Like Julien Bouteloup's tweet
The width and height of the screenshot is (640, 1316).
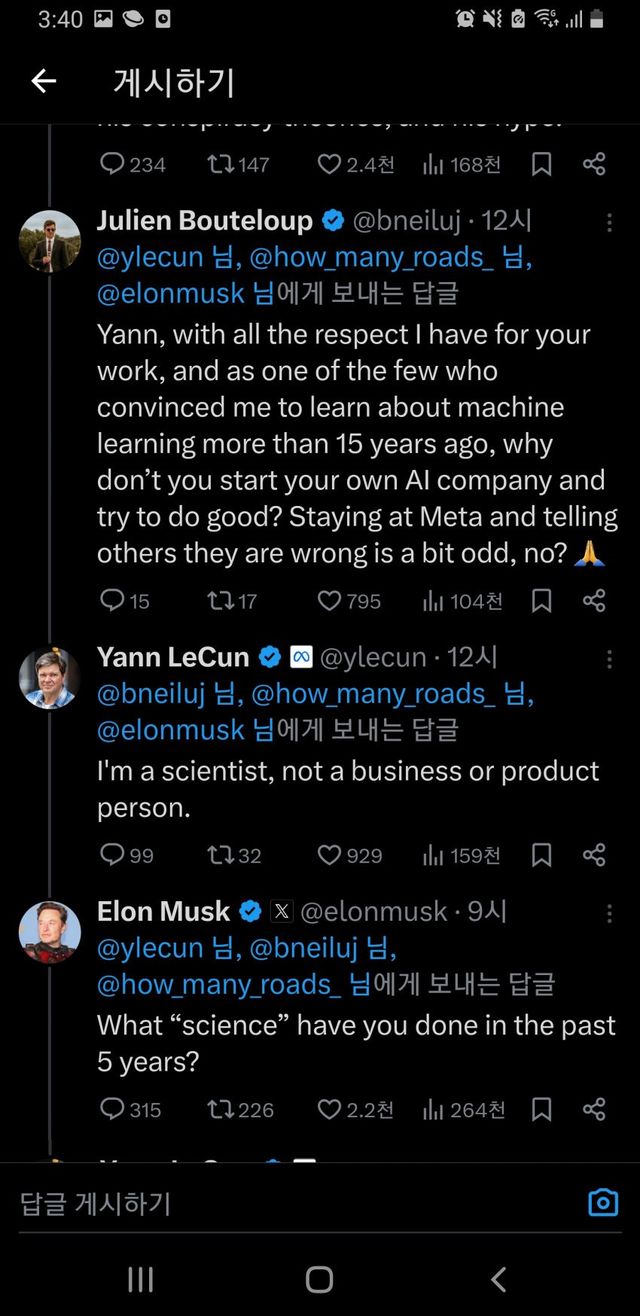[x=330, y=600]
